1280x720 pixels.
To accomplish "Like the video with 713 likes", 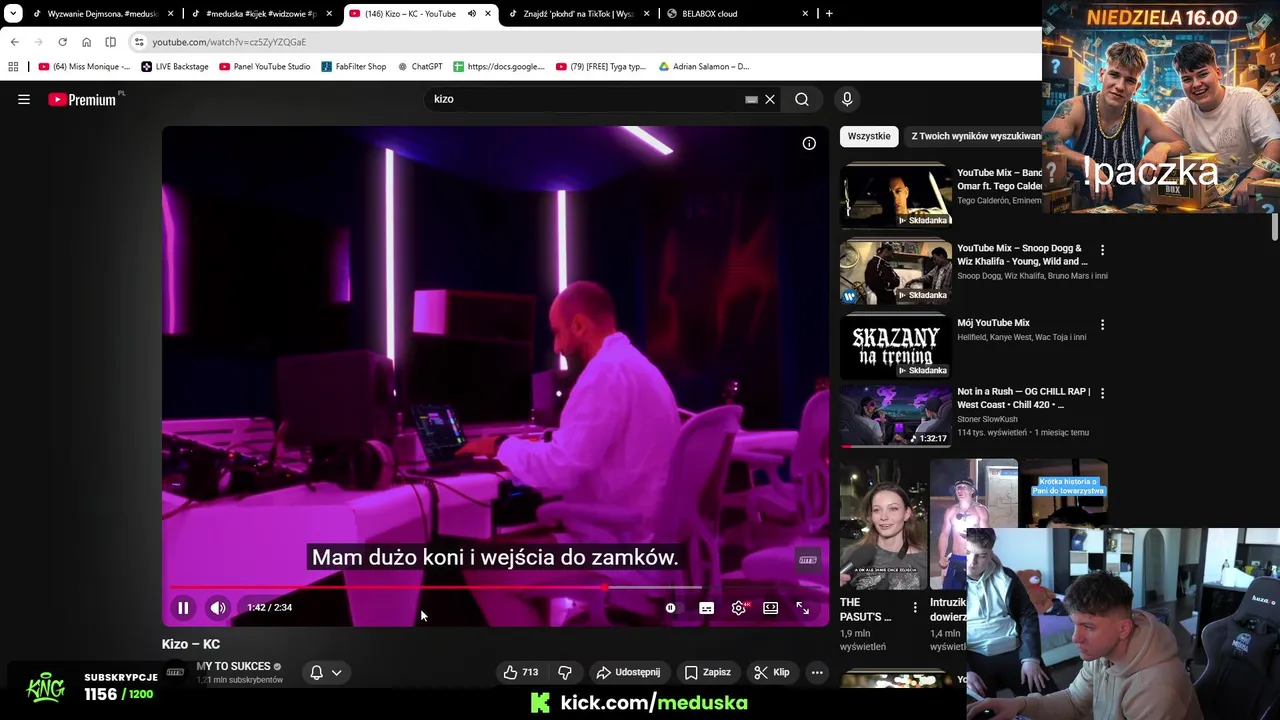I will [521, 672].
